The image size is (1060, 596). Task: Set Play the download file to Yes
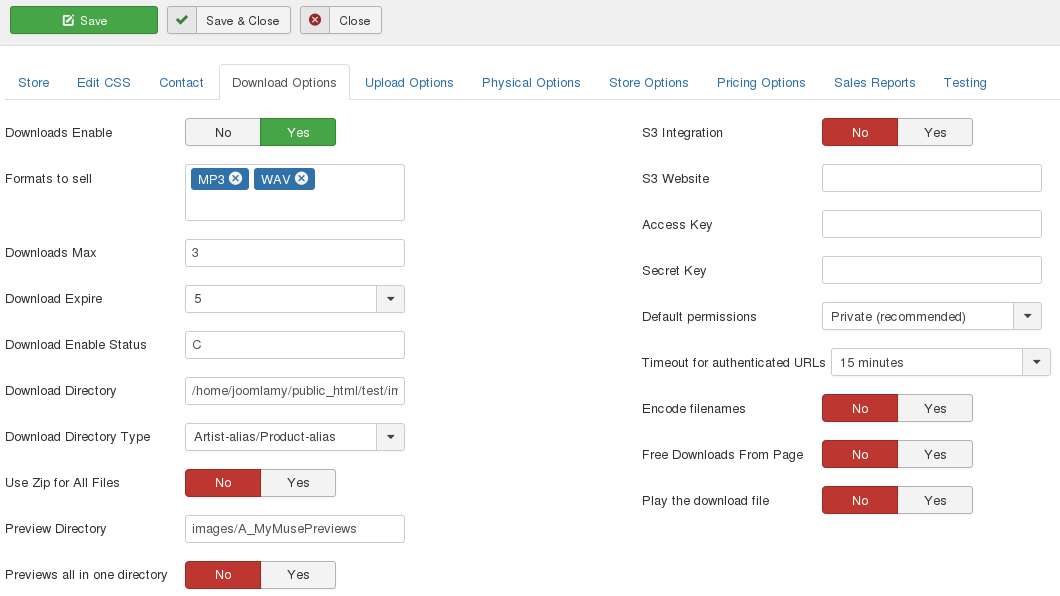click(935, 501)
